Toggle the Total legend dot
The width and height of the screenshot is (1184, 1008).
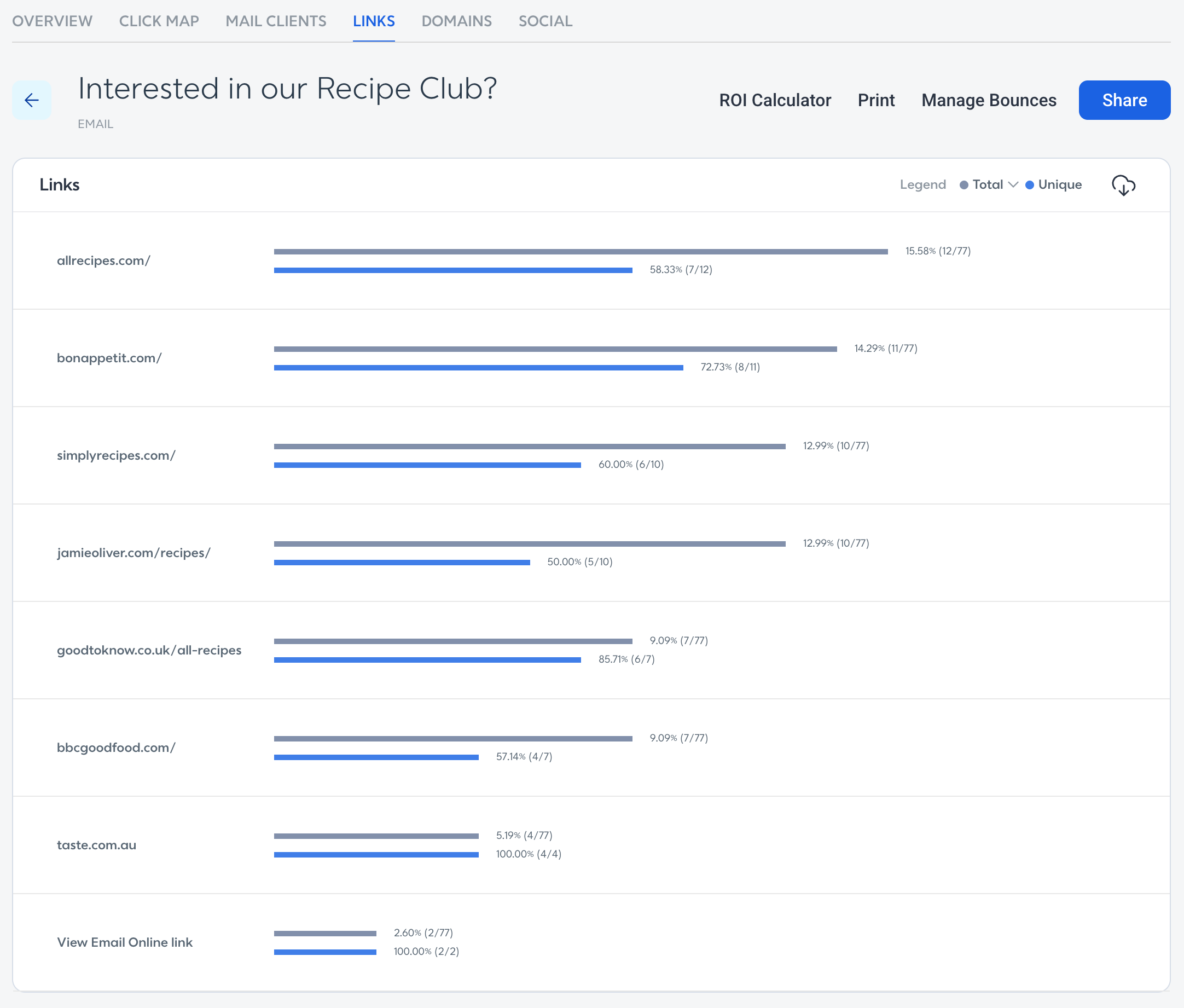click(x=964, y=185)
